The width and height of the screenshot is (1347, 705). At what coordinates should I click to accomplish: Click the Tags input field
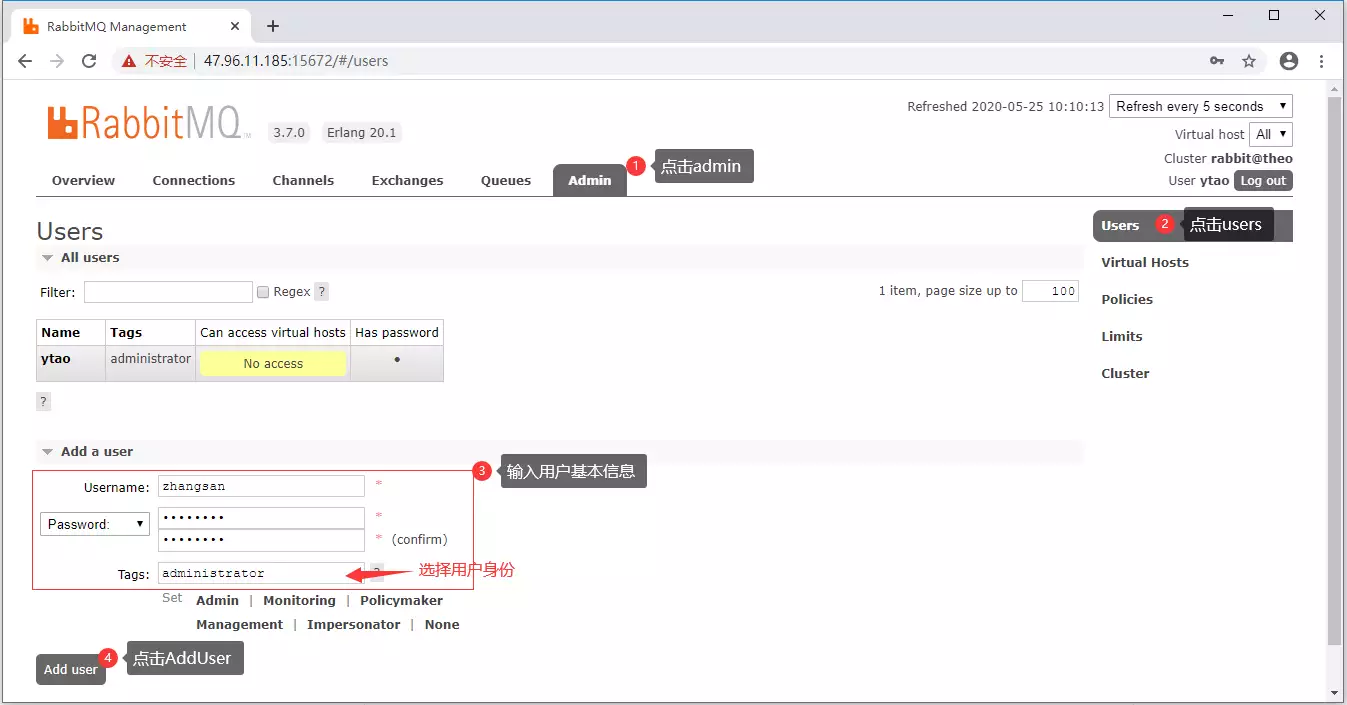261,573
